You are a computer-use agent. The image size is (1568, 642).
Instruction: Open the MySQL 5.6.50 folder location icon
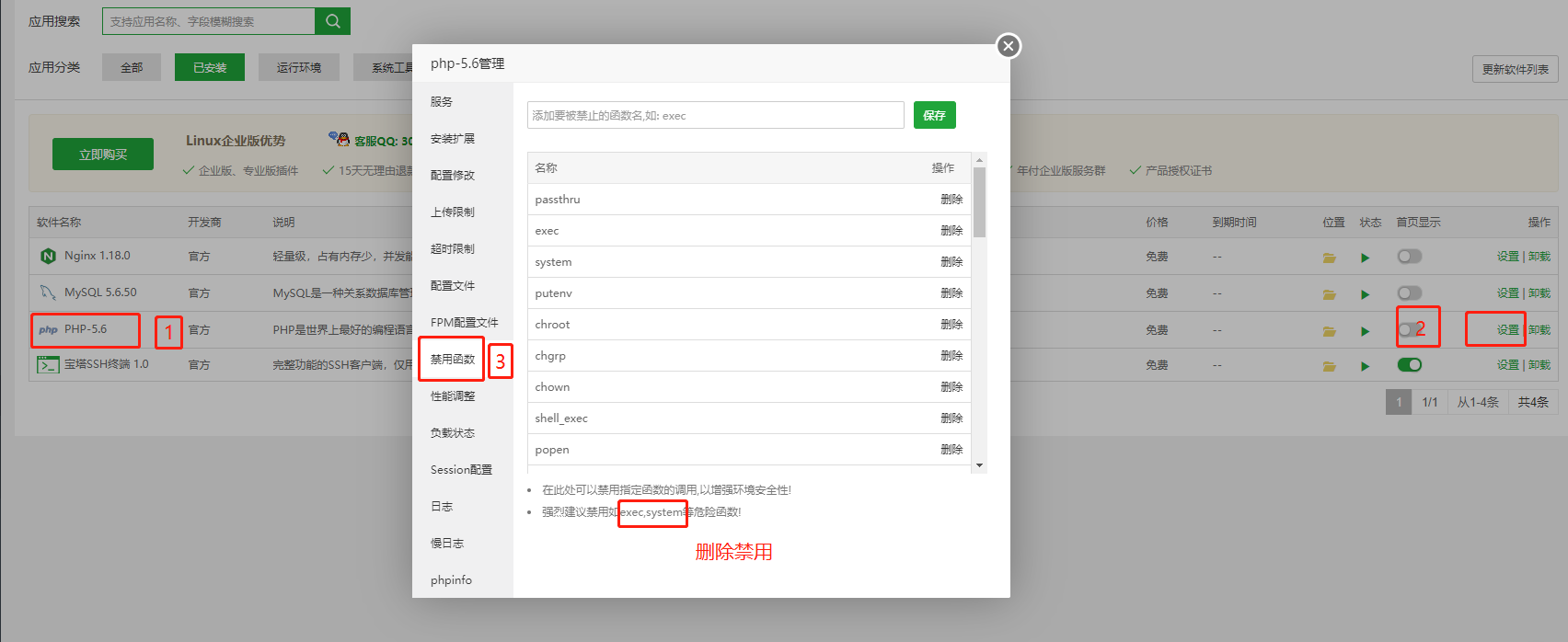pos(1329,294)
